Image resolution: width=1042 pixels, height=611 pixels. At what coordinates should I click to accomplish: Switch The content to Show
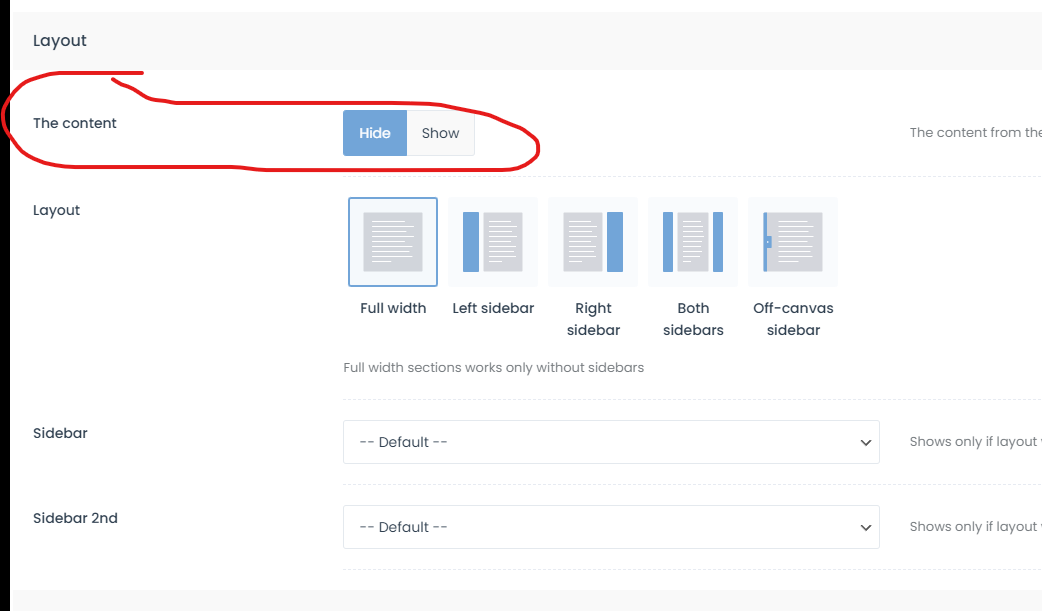[x=440, y=133]
